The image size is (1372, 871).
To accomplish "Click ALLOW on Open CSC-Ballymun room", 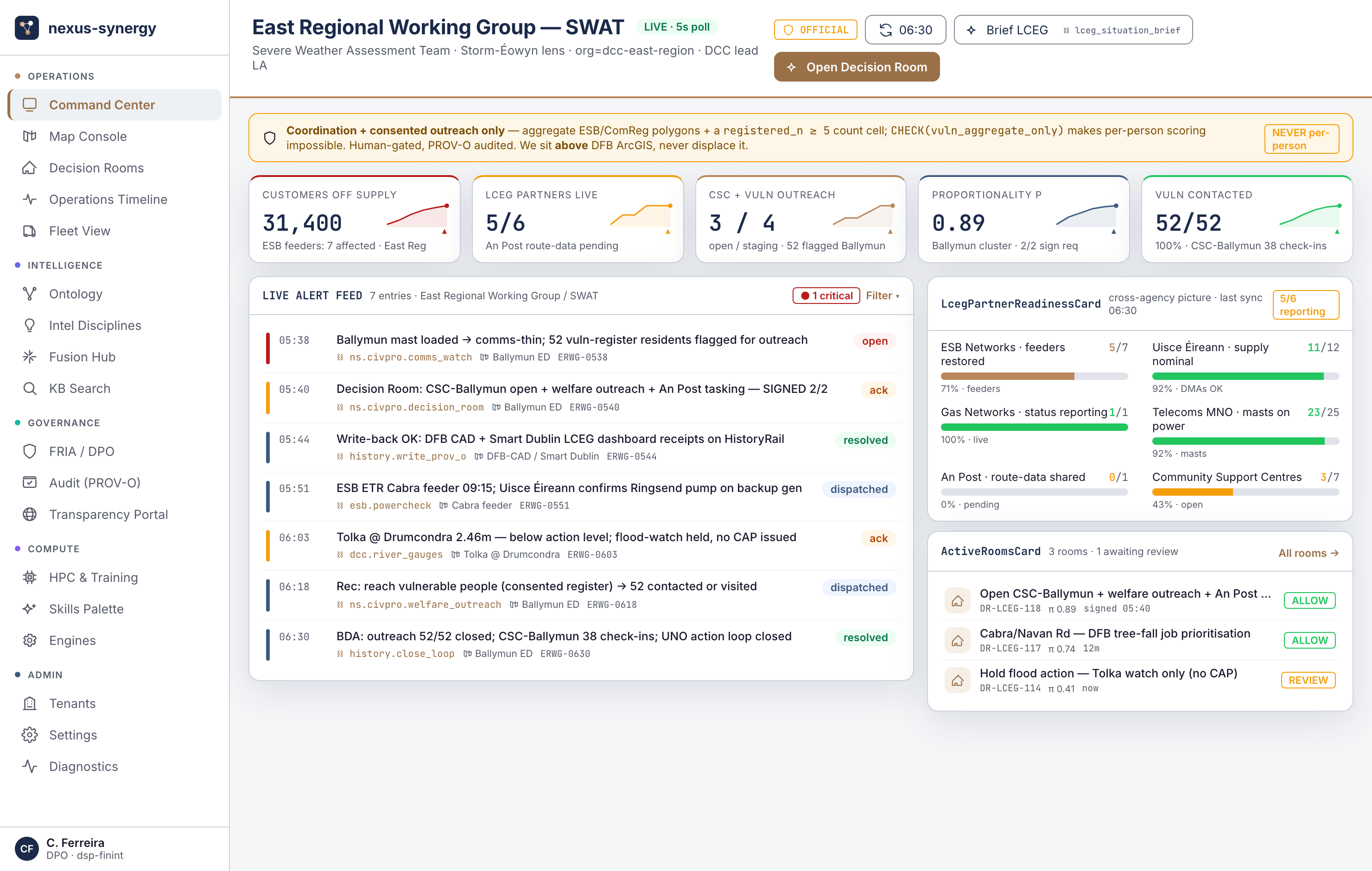I will coord(1309,600).
